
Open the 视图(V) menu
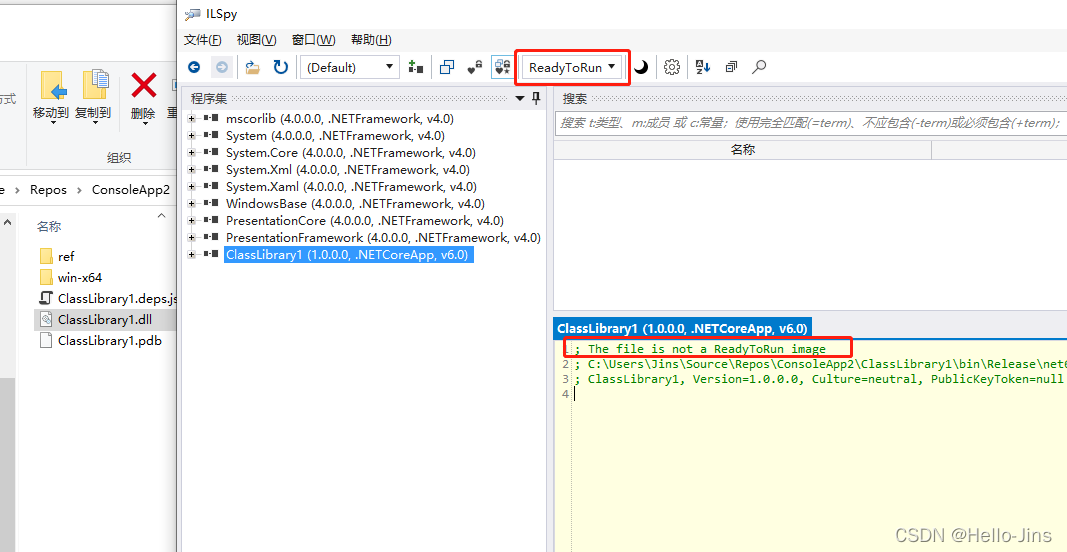click(257, 39)
